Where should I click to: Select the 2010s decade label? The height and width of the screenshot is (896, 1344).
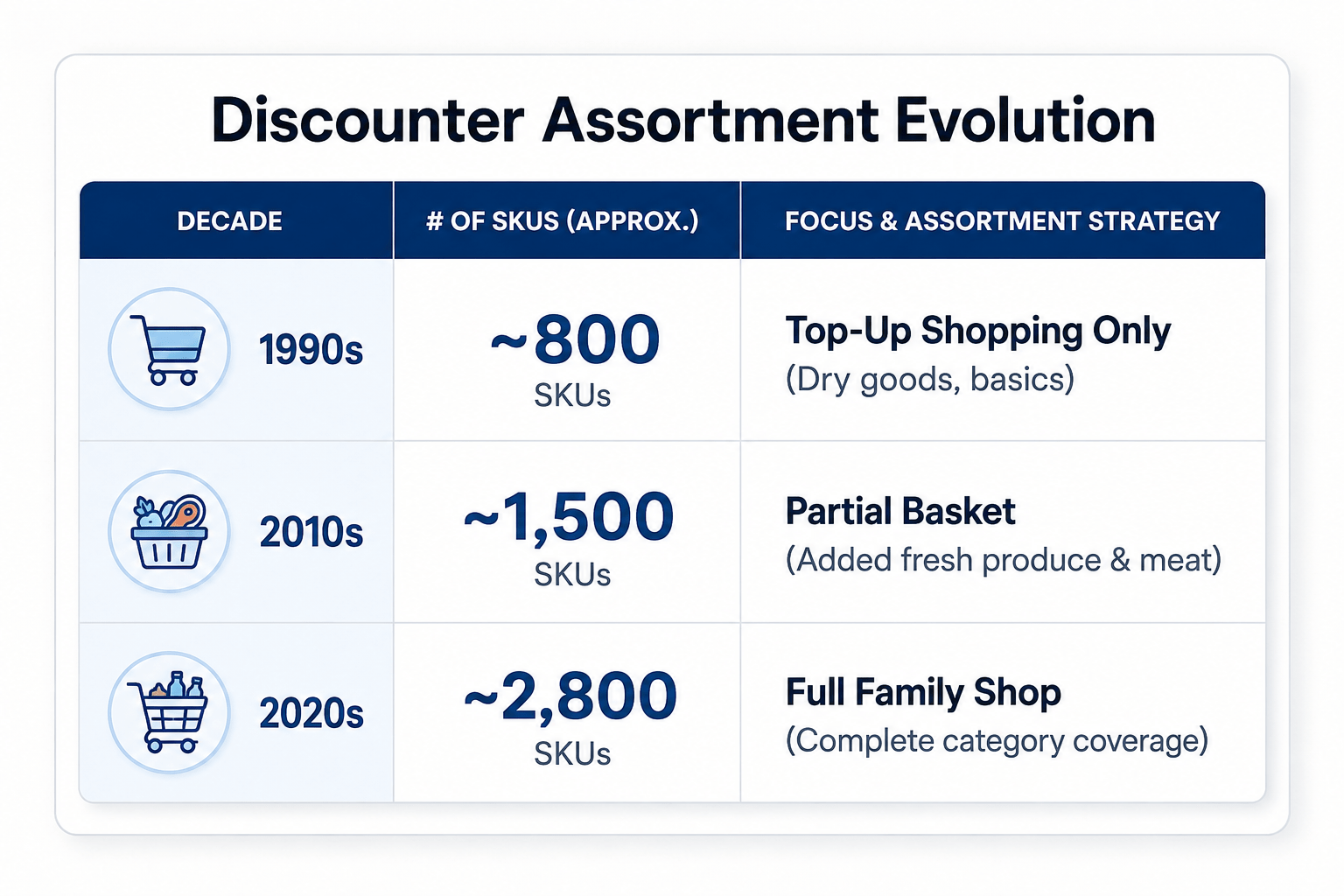click(x=311, y=532)
